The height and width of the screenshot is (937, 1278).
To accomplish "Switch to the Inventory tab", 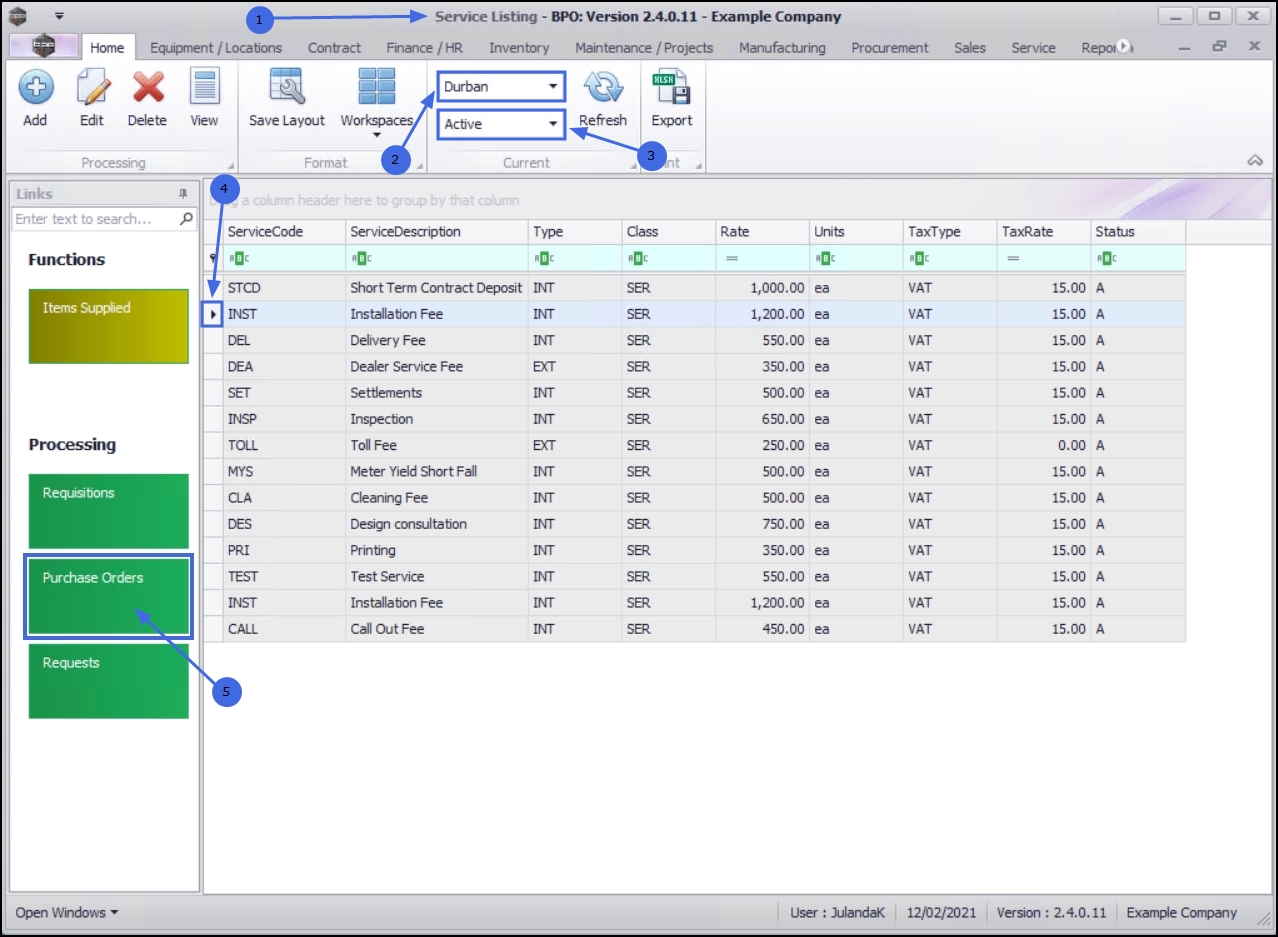I will click(518, 47).
